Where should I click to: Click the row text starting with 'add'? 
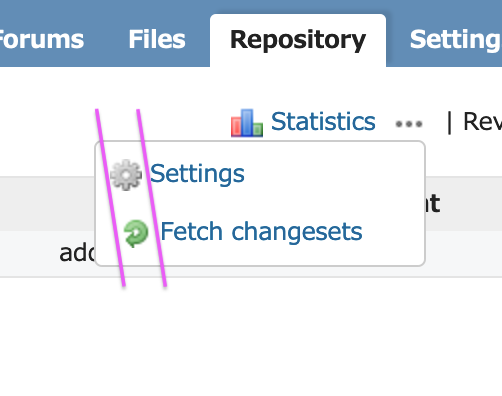(x=77, y=253)
